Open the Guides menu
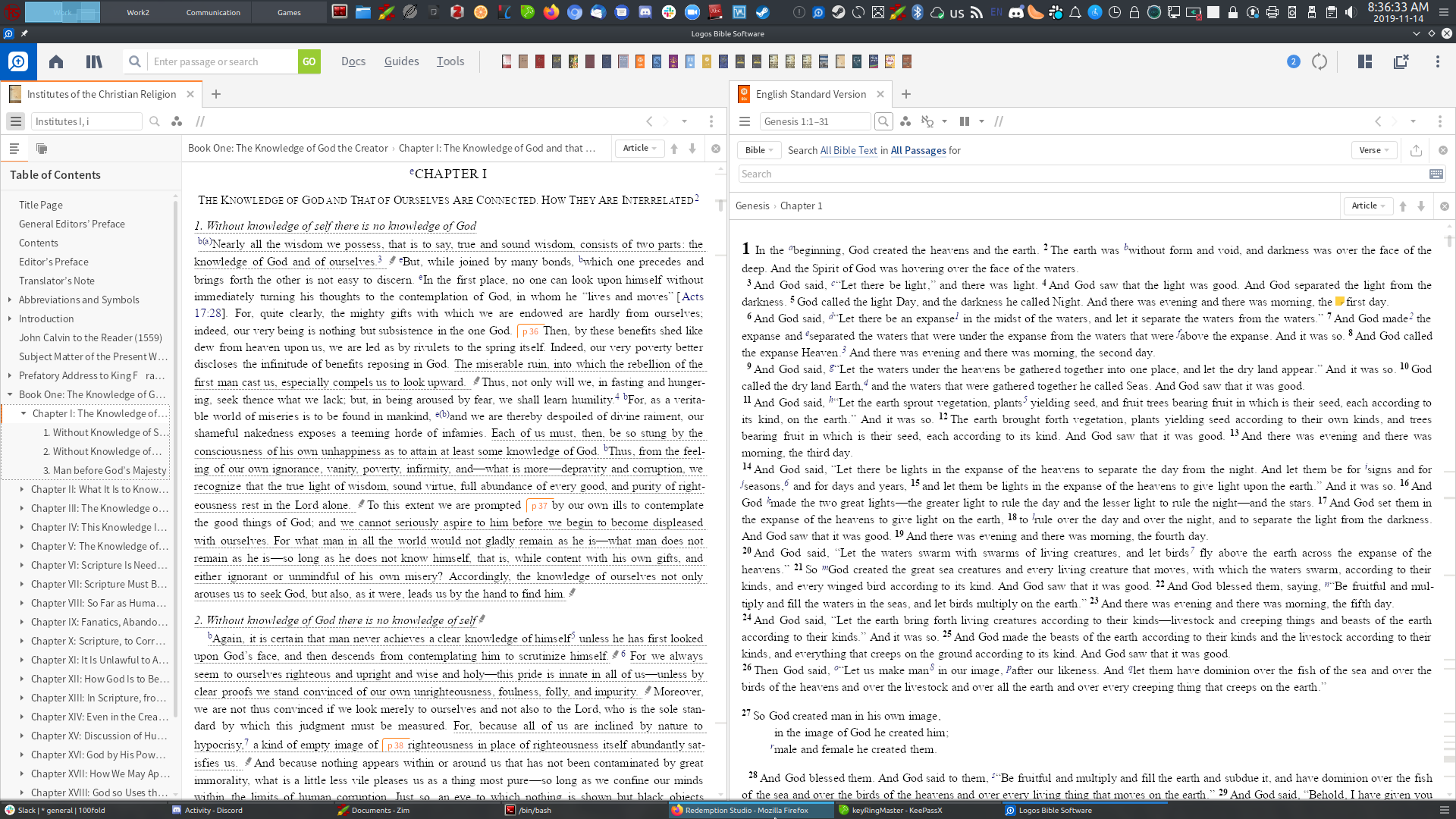 pyautogui.click(x=401, y=61)
